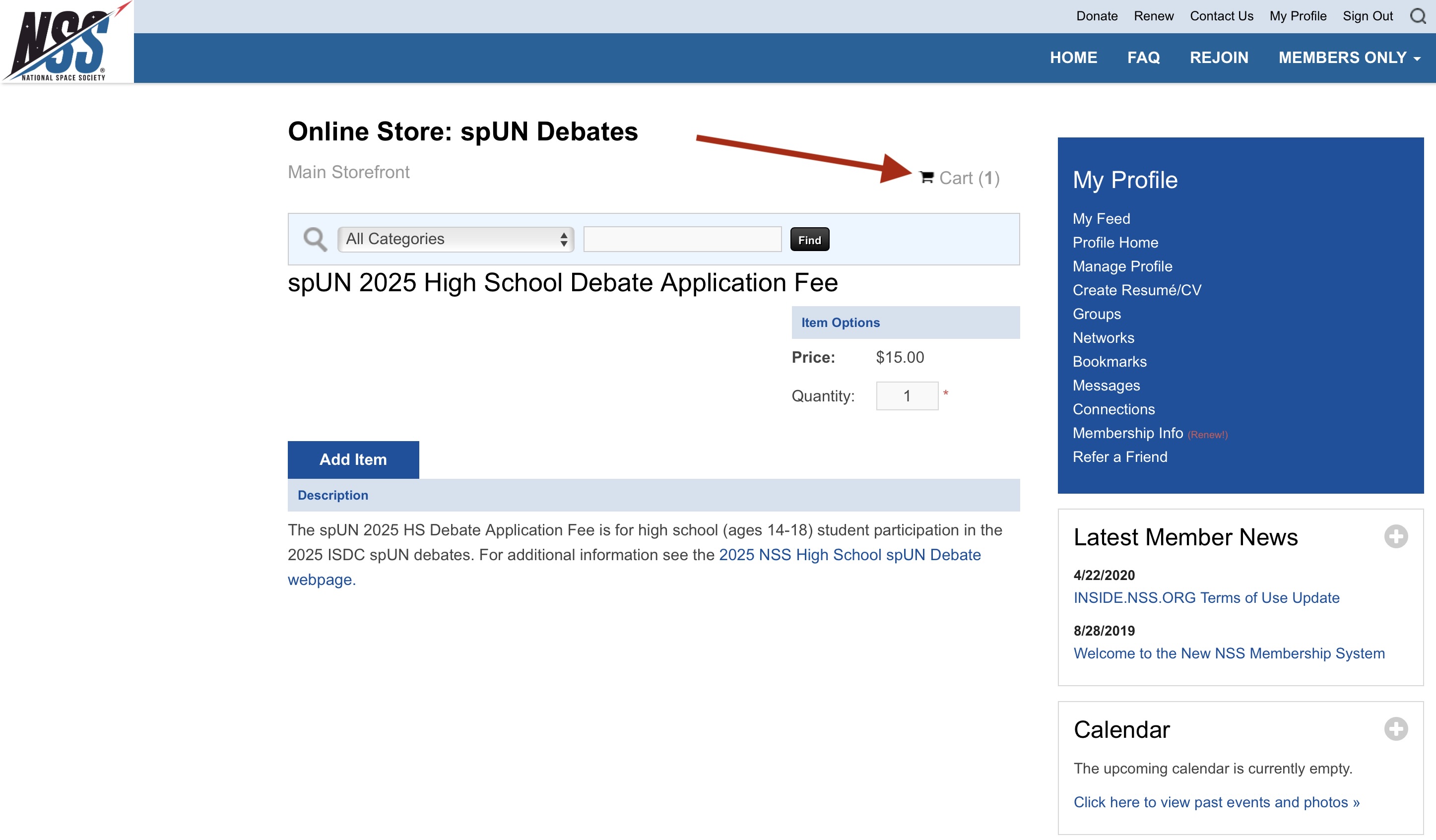Open Membership Info in sidebar
The image size is (1436, 840).
pyautogui.click(x=1128, y=433)
